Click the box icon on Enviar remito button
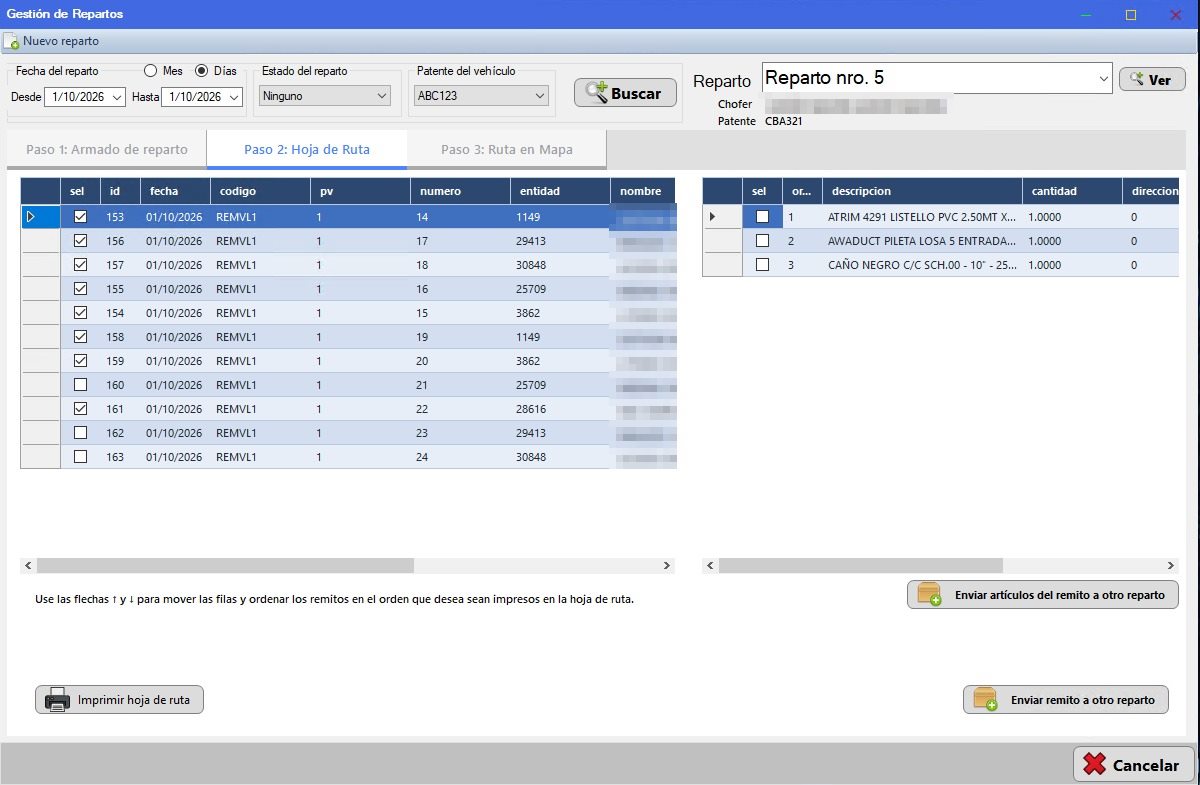1200x785 pixels. 985,700
